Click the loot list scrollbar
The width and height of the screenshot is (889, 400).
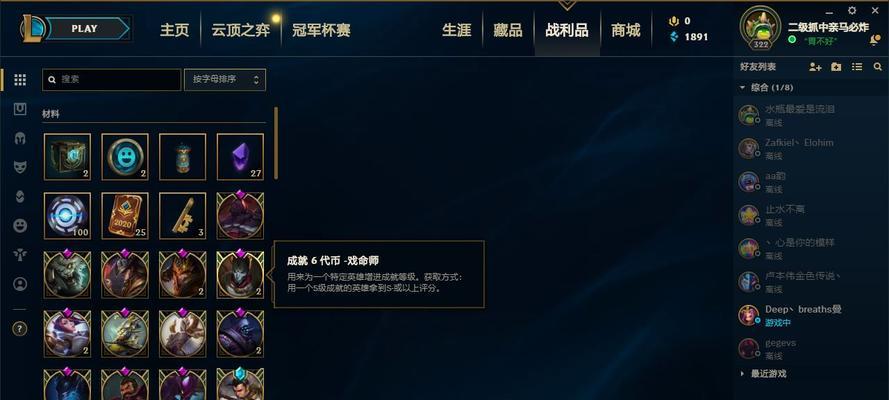[x=276, y=143]
